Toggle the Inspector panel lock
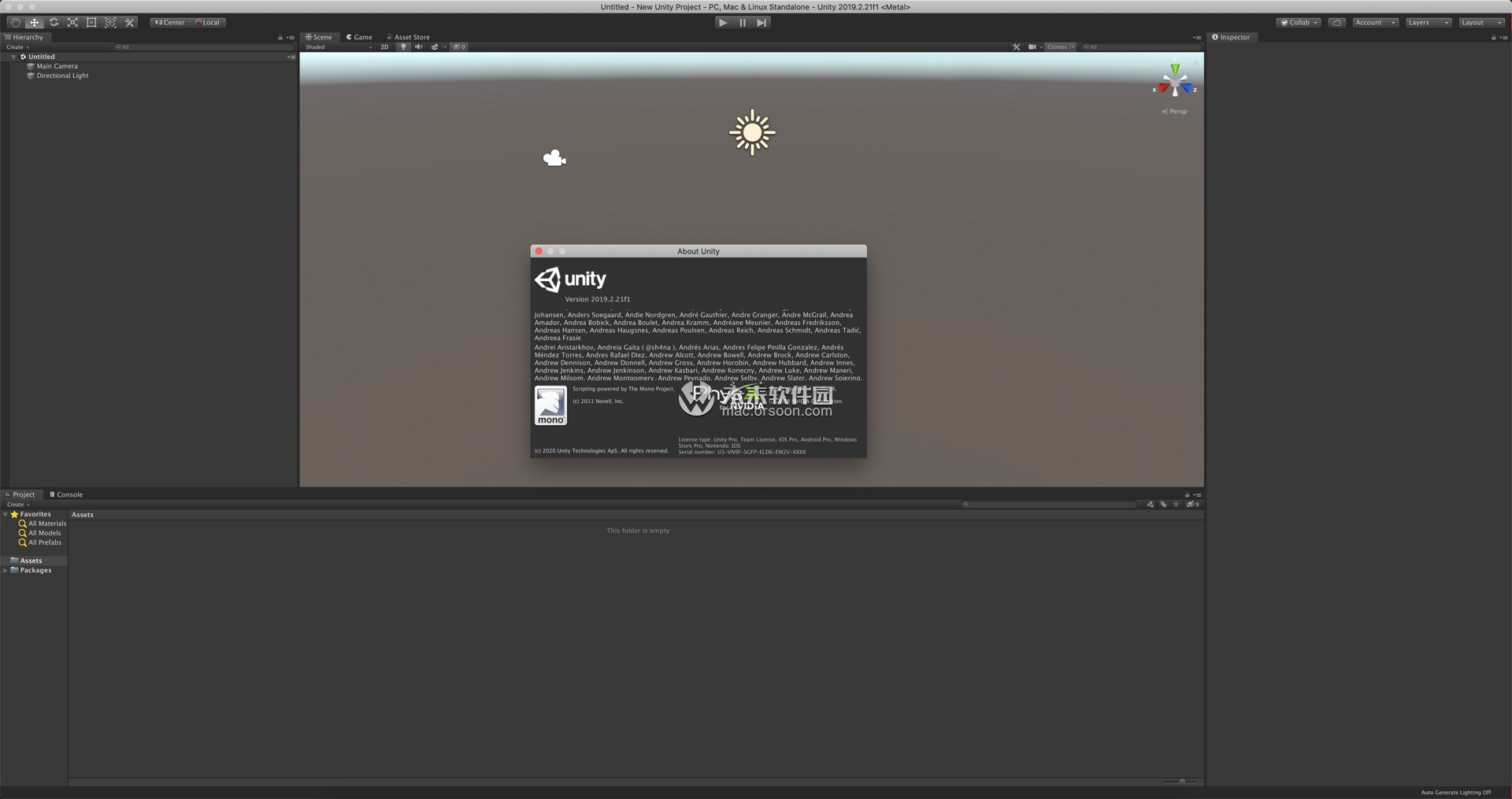 [x=1493, y=38]
